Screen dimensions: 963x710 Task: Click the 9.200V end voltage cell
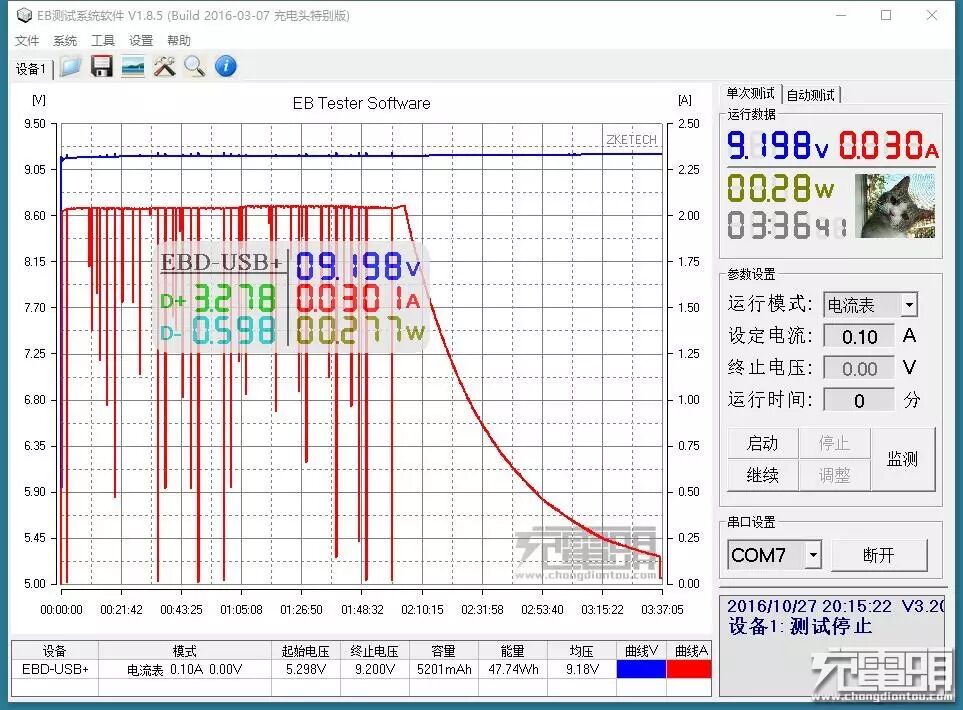[375, 669]
